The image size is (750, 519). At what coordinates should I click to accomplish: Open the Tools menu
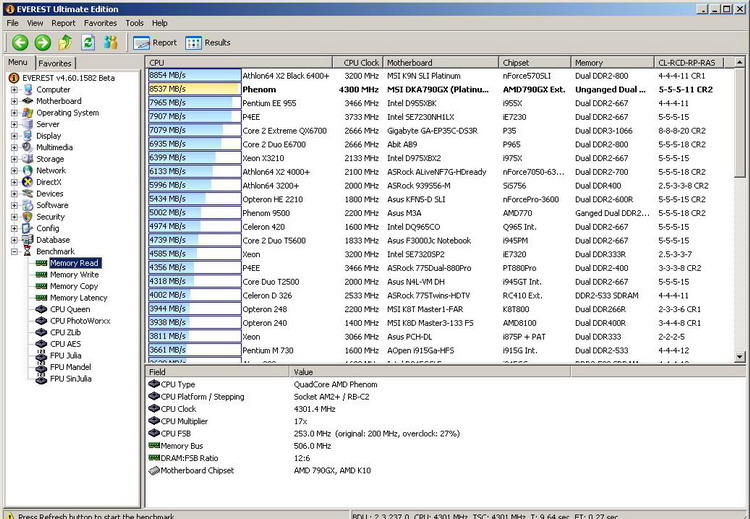[x=134, y=23]
